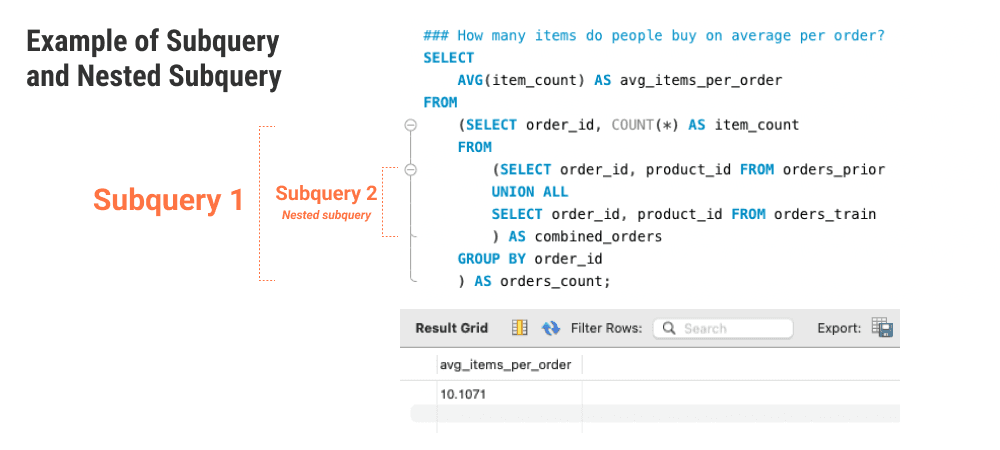Select the Result Grid label
Viewport: 1000px width, 450px height.
(x=451, y=328)
